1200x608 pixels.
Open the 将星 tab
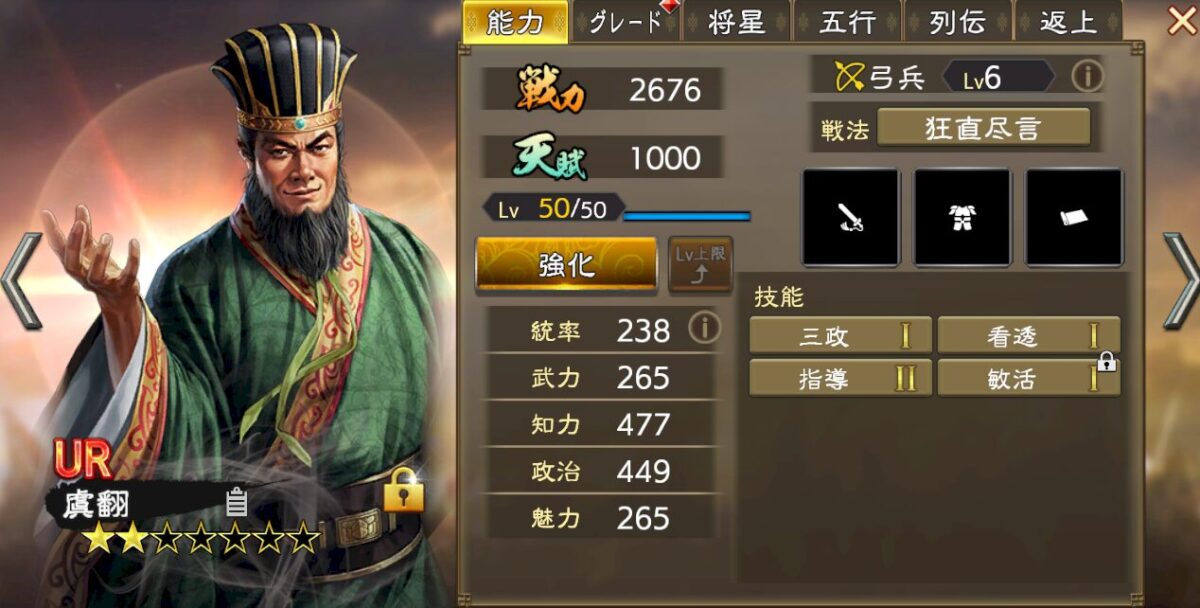coord(736,22)
